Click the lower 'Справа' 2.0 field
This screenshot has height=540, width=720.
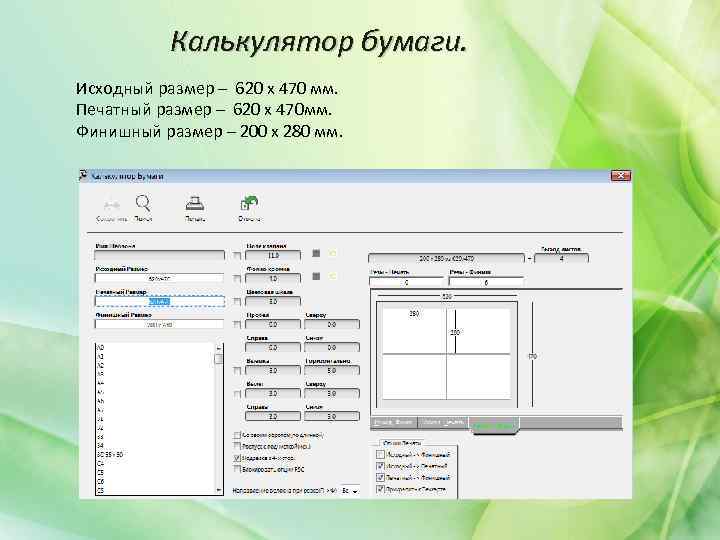click(x=273, y=416)
